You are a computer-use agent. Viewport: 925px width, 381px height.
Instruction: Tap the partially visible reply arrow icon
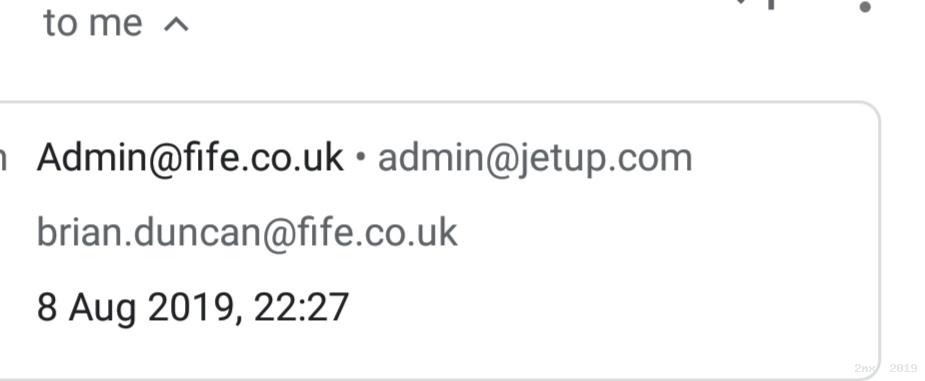(x=741, y=2)
